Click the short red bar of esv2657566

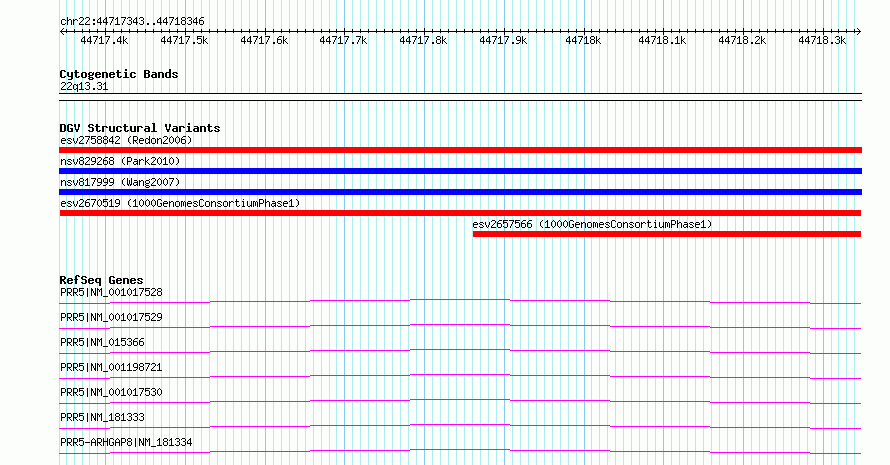(x=667, y=234)
